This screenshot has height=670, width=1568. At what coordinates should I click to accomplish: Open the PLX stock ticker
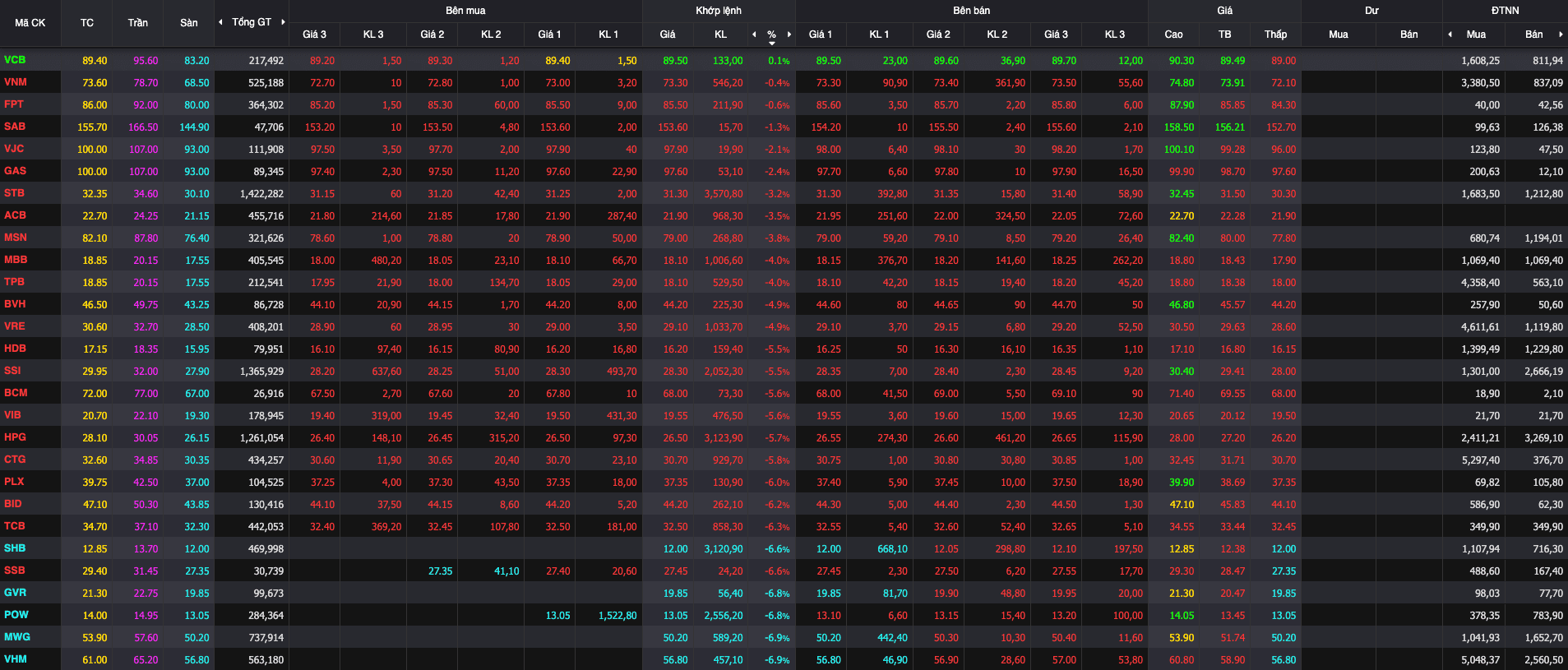point(14,482)
